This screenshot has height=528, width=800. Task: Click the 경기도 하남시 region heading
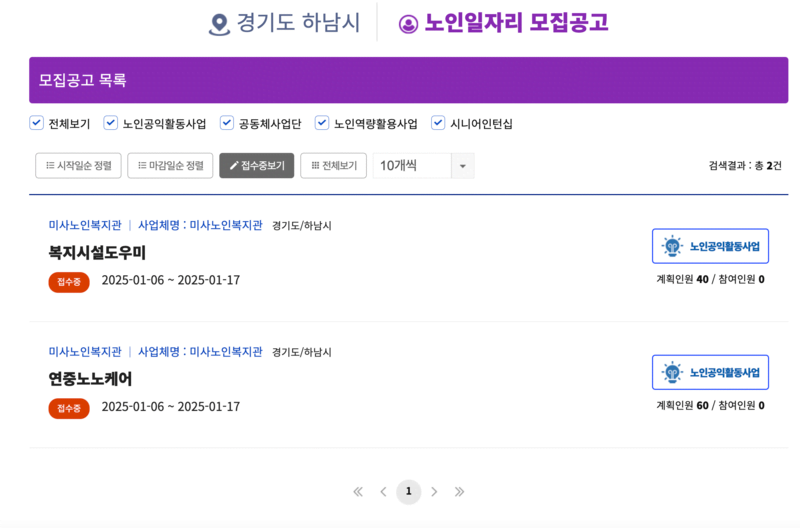298,23
